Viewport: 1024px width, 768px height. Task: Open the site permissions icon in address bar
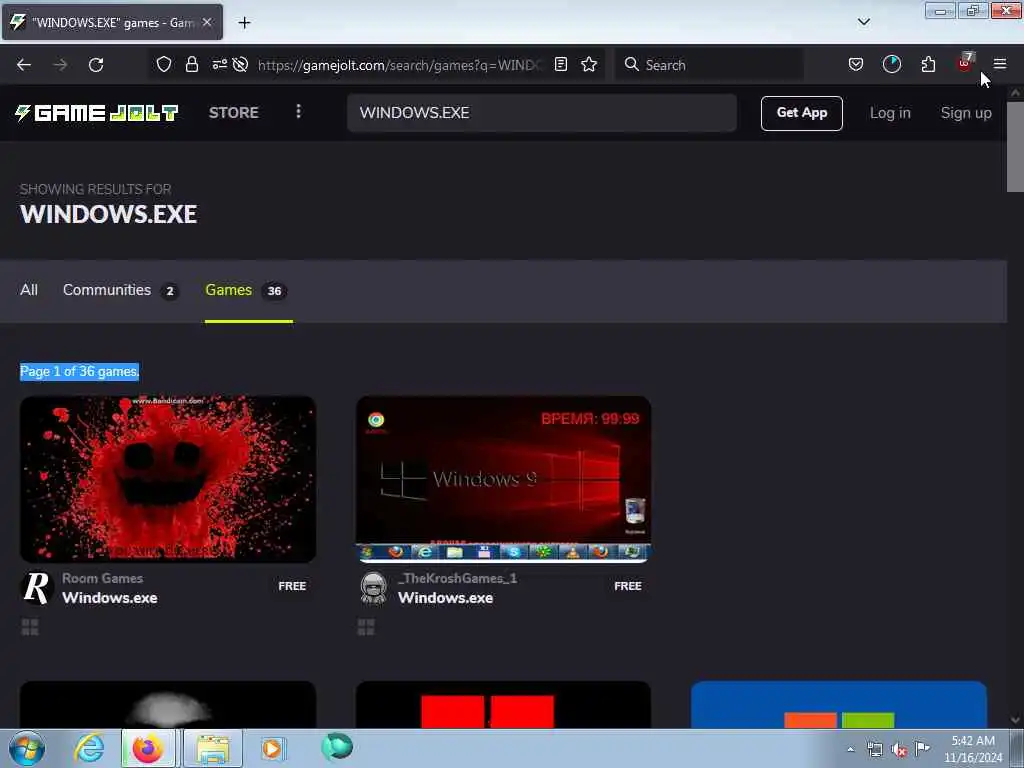pyautogui.click(x=219, y=64)
